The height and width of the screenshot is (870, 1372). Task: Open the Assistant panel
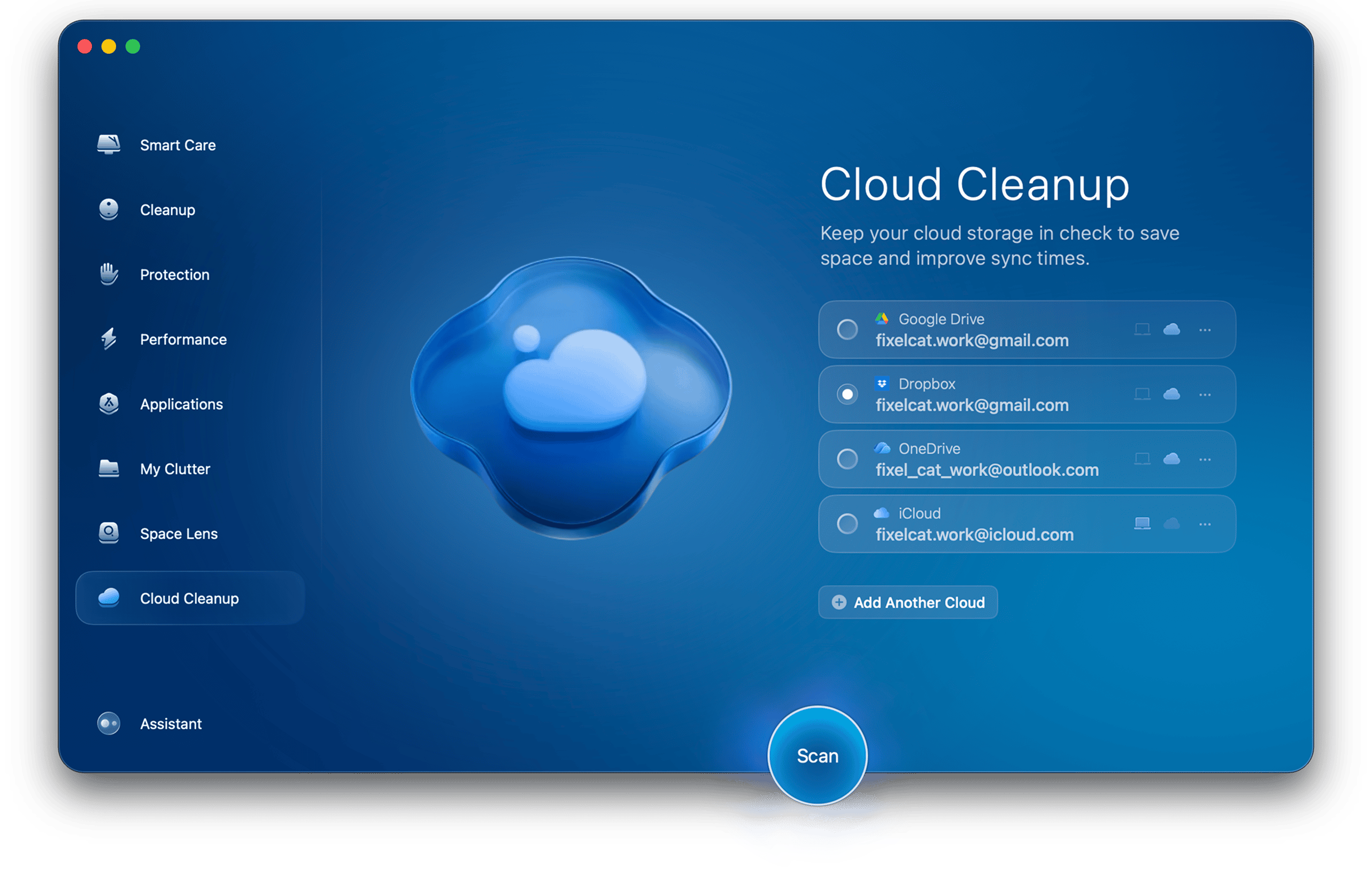[x=170, y=724]
